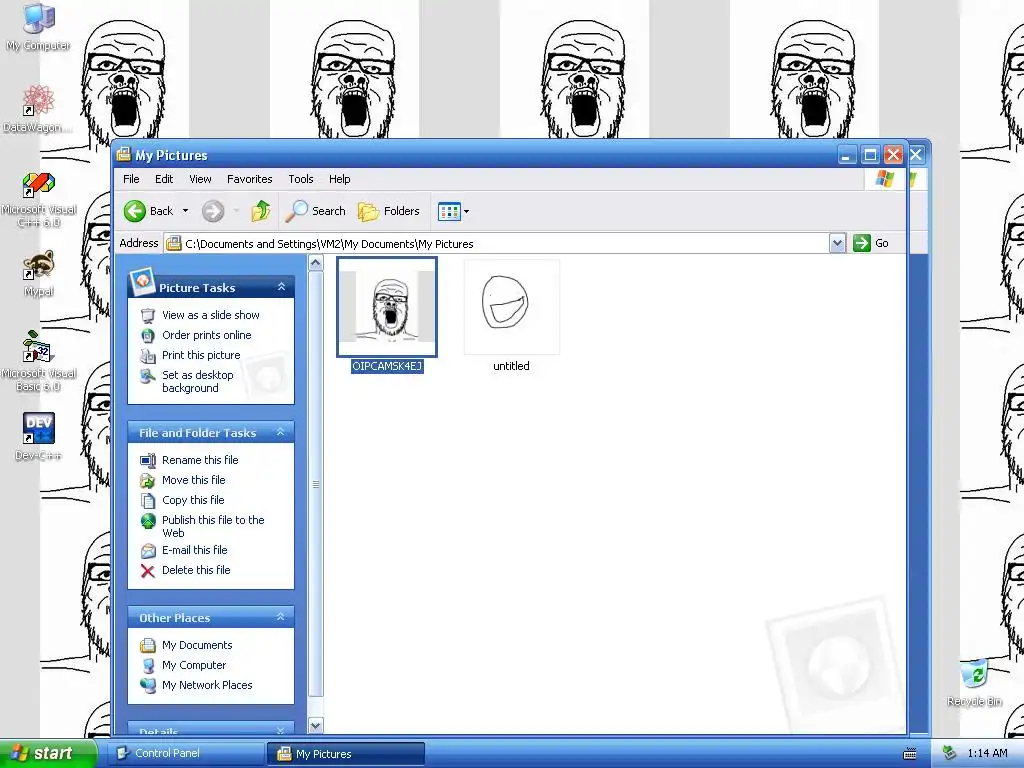1024x768 pixels.
Task: Click the Rename this file icon
Action: 148,460
